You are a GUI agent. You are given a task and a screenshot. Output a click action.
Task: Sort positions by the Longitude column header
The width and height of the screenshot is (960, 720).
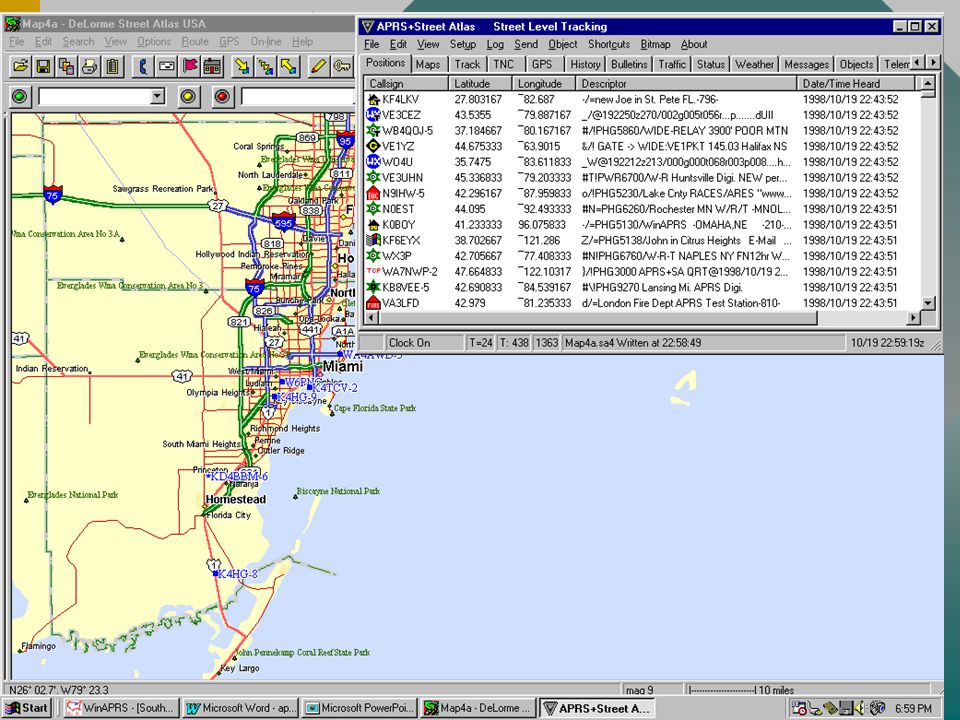544,84
